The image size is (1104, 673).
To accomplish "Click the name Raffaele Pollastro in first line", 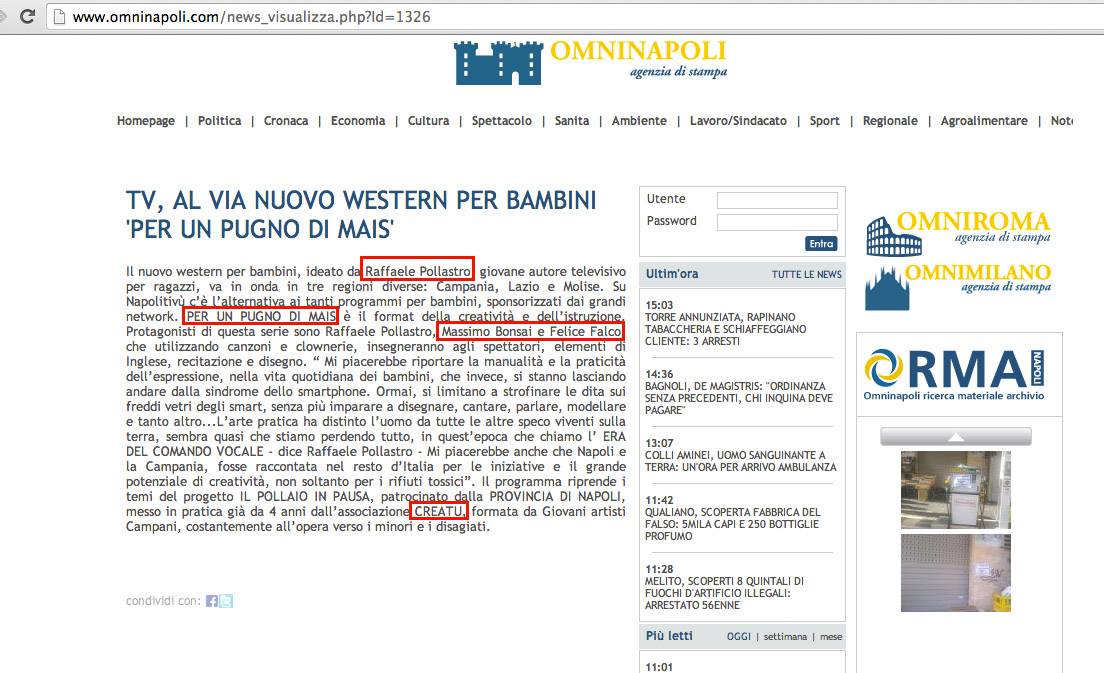I will tap(418, 271).
